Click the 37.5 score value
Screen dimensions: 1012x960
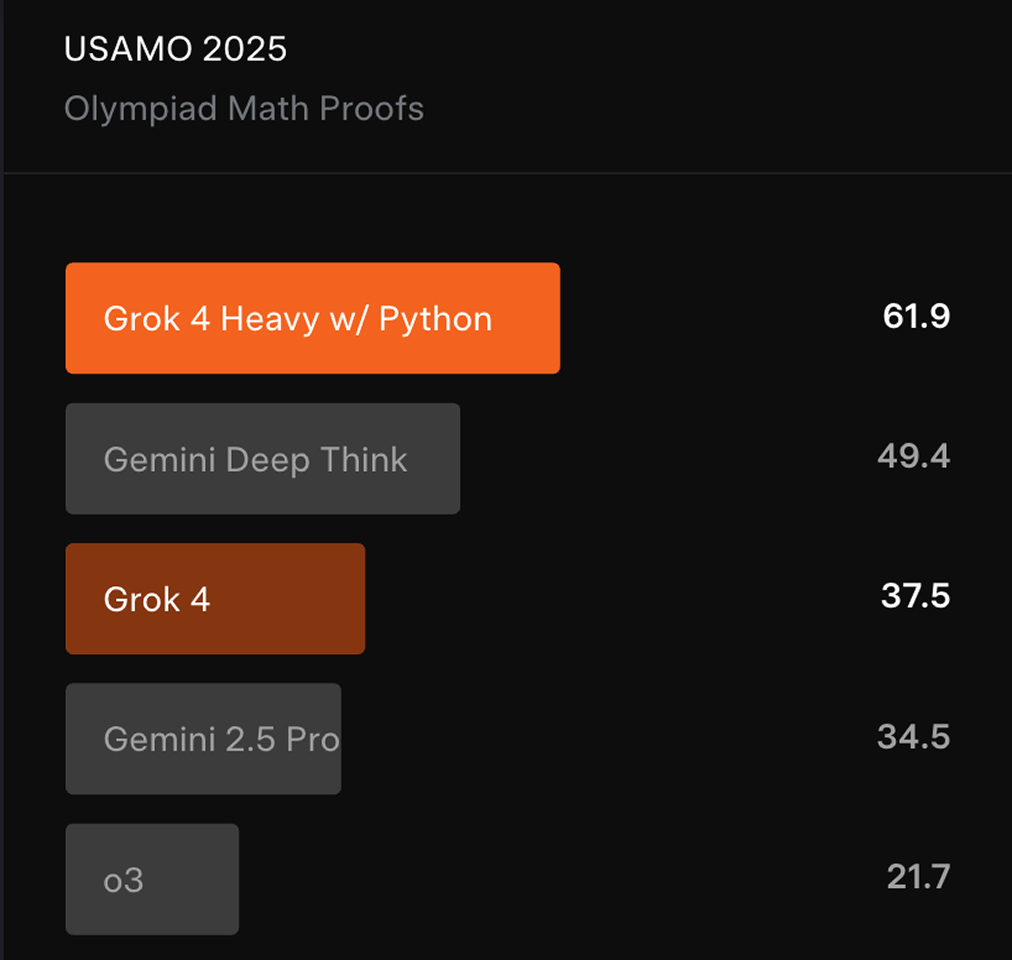pyautogui.click(x=915, y=597)
